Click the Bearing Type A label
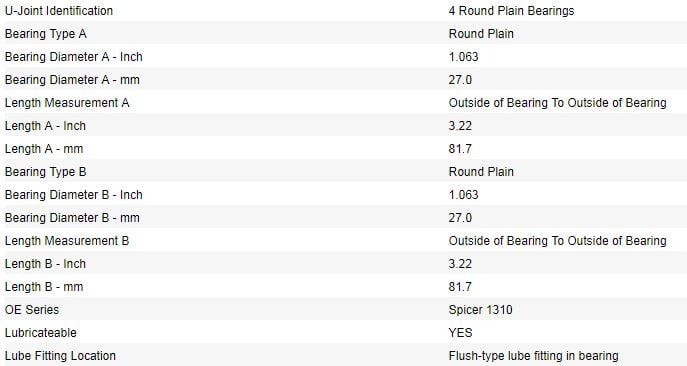 [46, 34]
